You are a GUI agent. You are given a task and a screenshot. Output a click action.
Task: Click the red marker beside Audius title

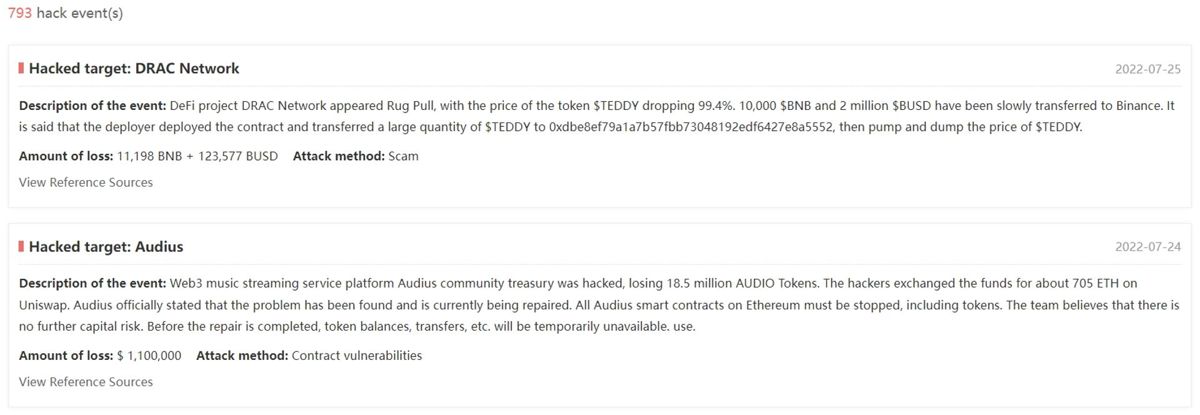click(21, 246)
